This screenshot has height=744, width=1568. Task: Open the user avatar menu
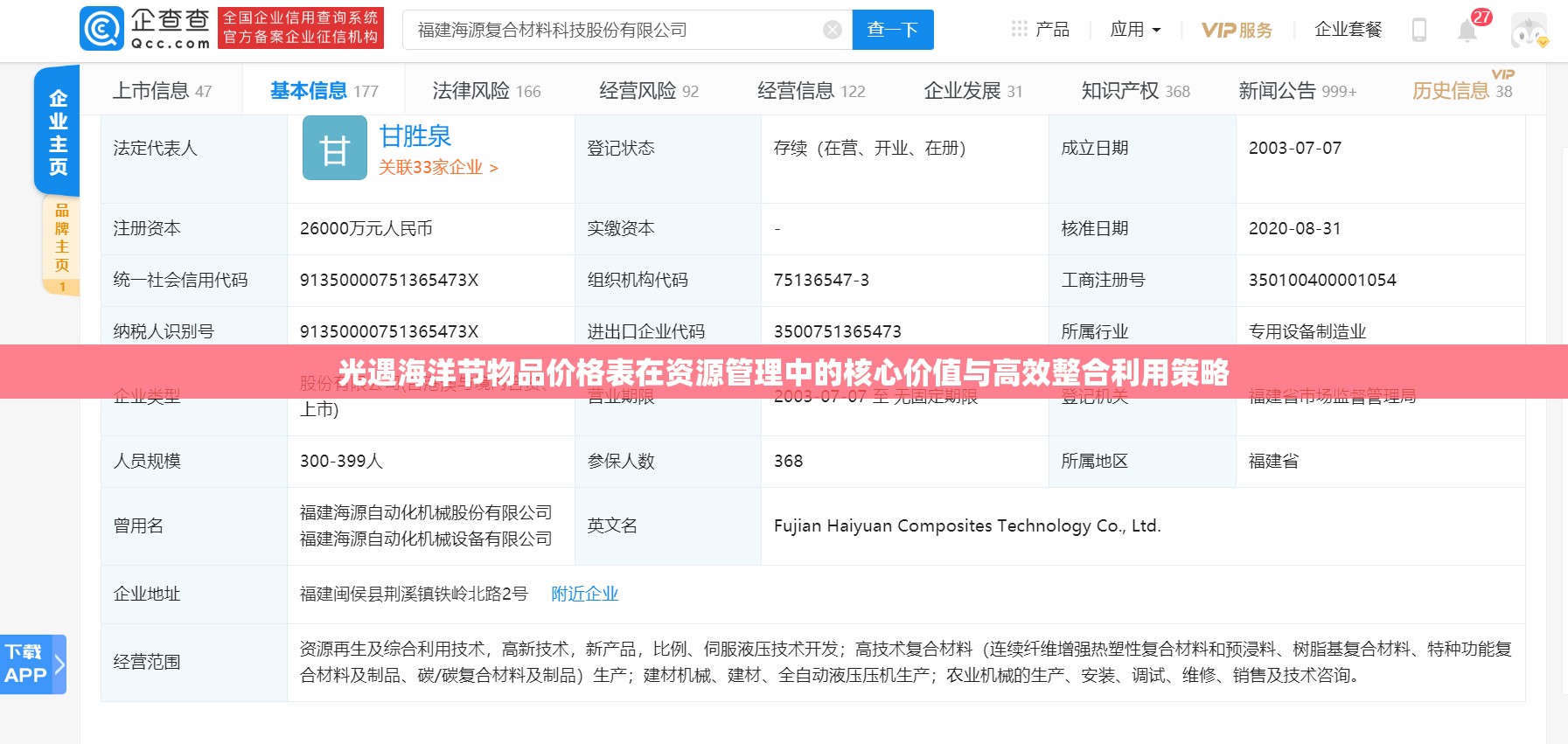[x=1529, y=31]
